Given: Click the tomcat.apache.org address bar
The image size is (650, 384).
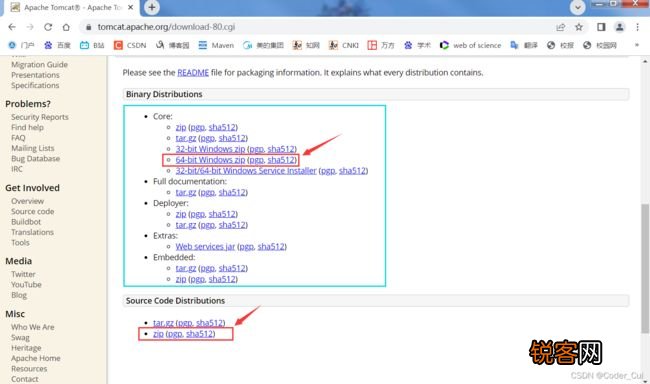Looking at the screenshot, I should pyautogui.click(x=315, y=27).
